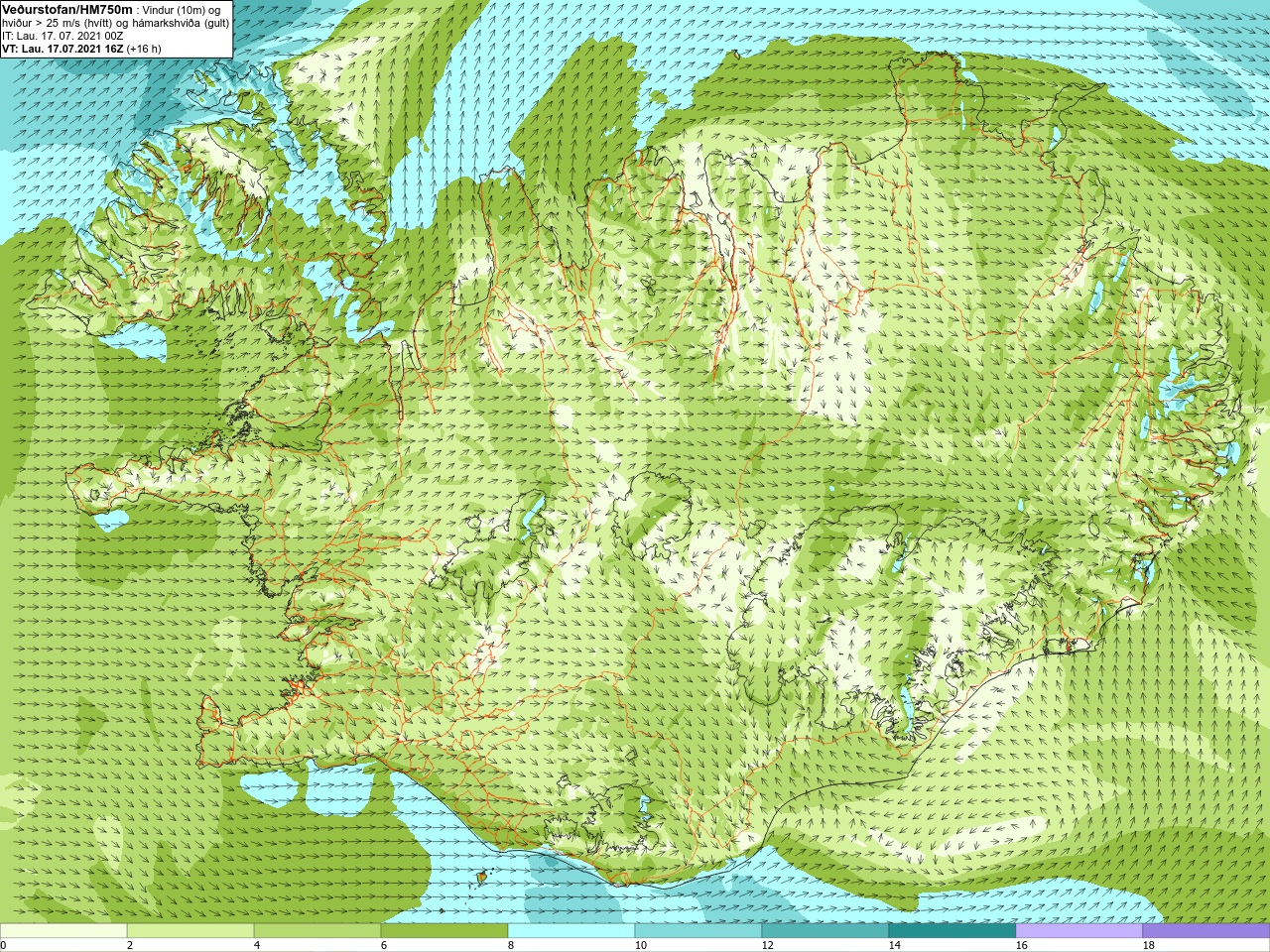This screenshot has height=952, width=1270.
Task: Click the 12–14 m/s teal legend swatch
Action: pyautogui.click(x=825, y=931)
